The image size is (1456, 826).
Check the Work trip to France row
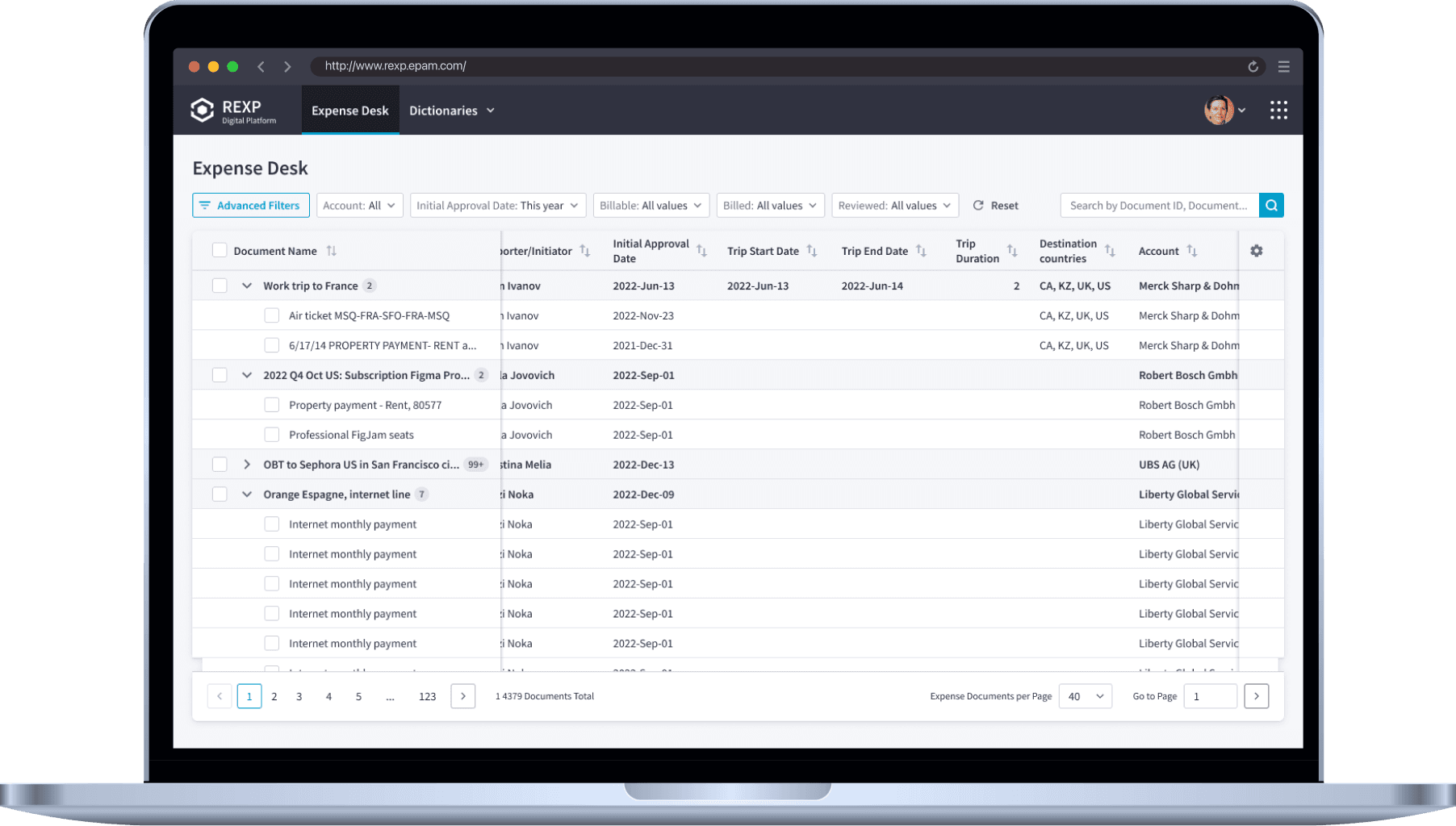point(220,286)
